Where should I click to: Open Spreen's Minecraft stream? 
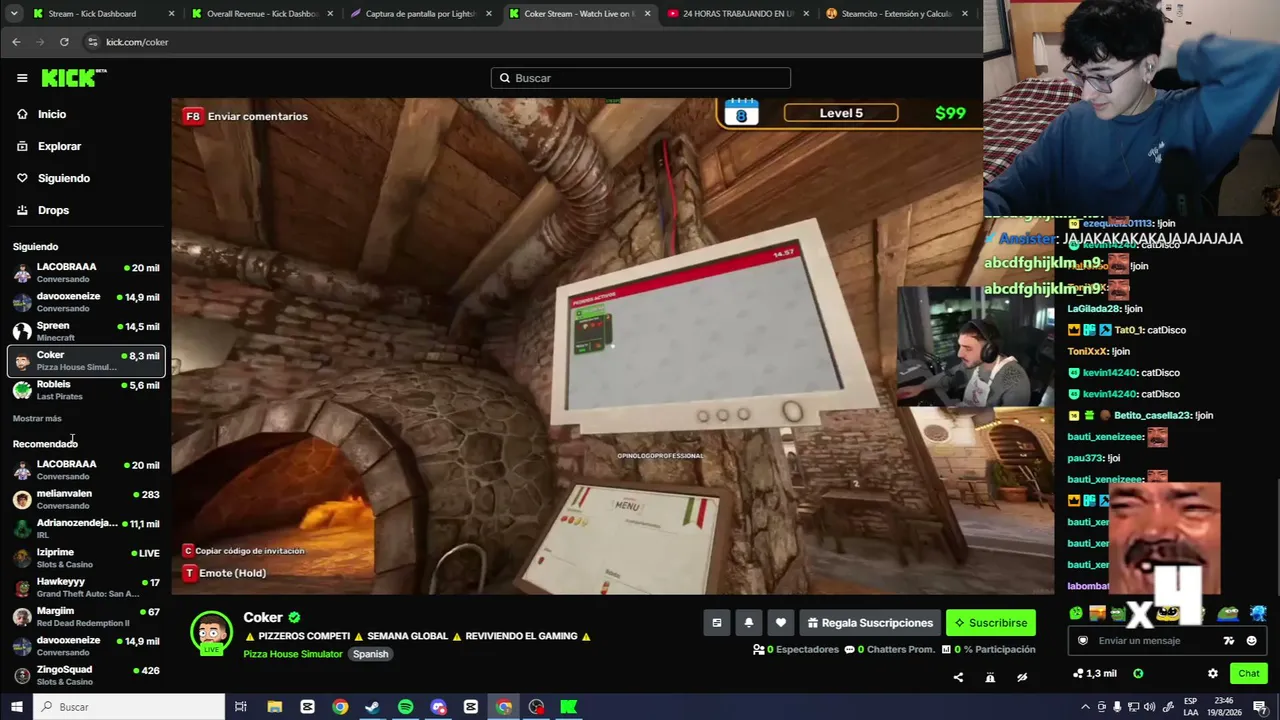coord(86,331)
